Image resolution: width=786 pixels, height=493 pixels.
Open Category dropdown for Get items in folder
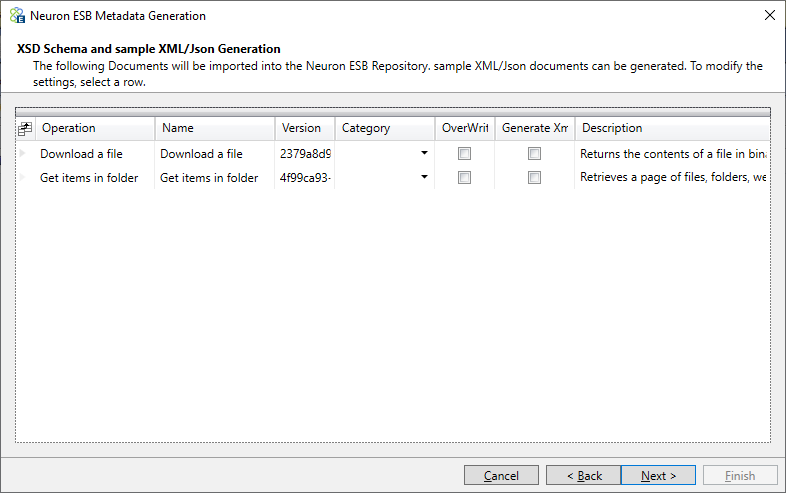[x=424, y=177]
